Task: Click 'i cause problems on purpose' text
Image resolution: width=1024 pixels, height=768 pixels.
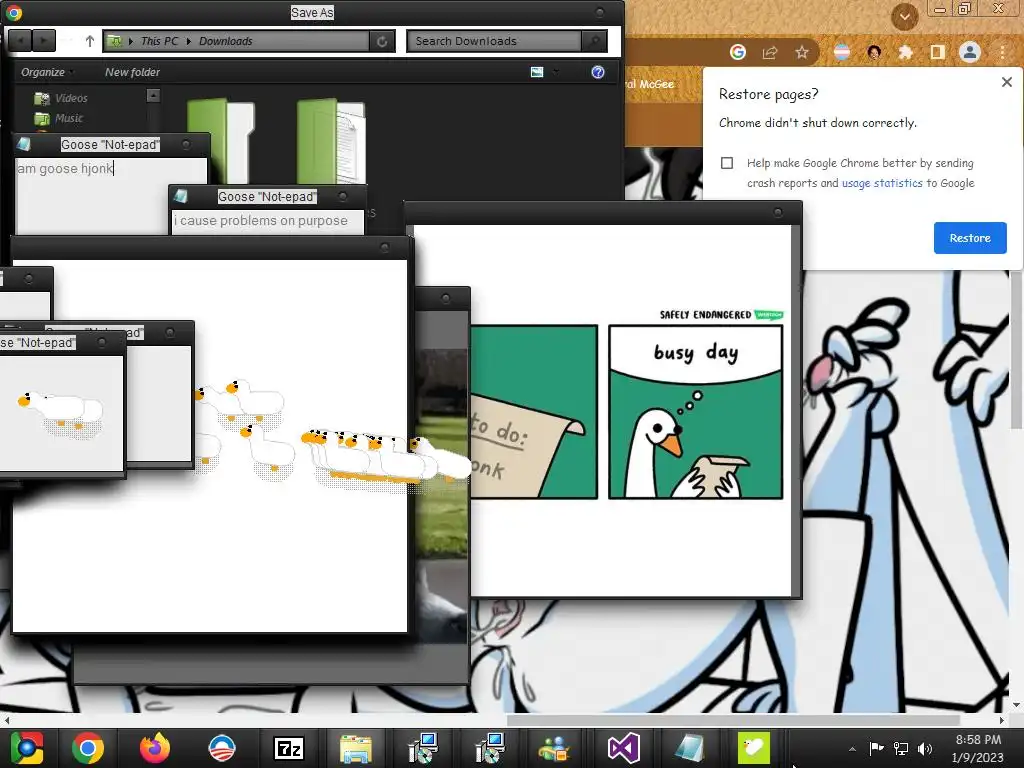Action: click(261, 221)
